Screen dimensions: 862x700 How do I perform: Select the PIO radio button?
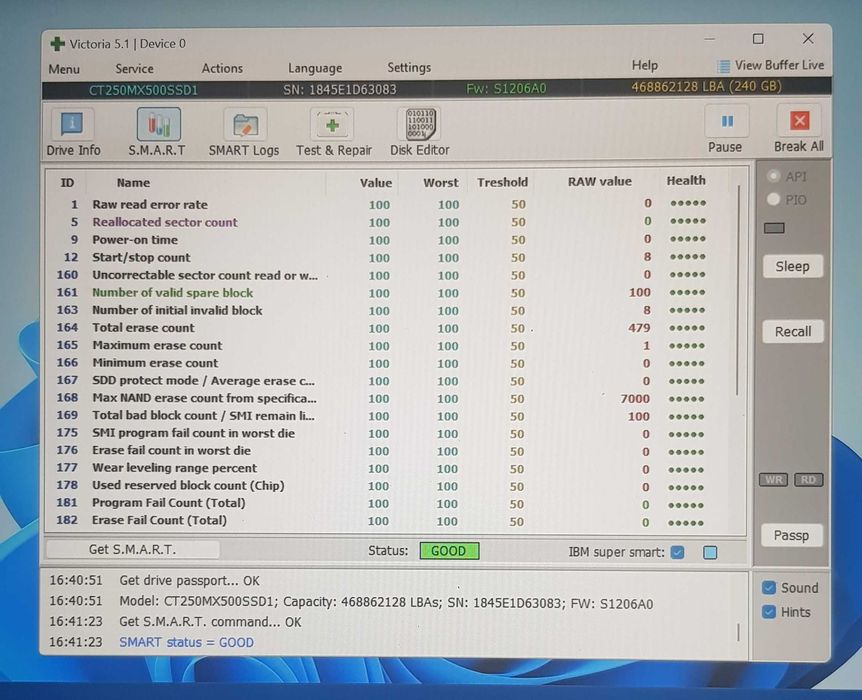tap(773, 199)
